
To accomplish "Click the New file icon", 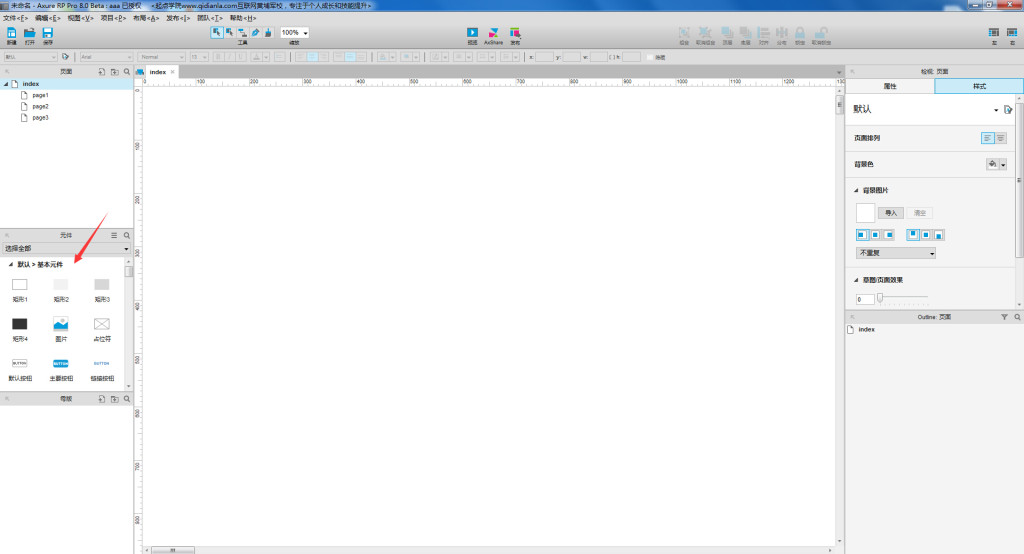I will 11,33.
